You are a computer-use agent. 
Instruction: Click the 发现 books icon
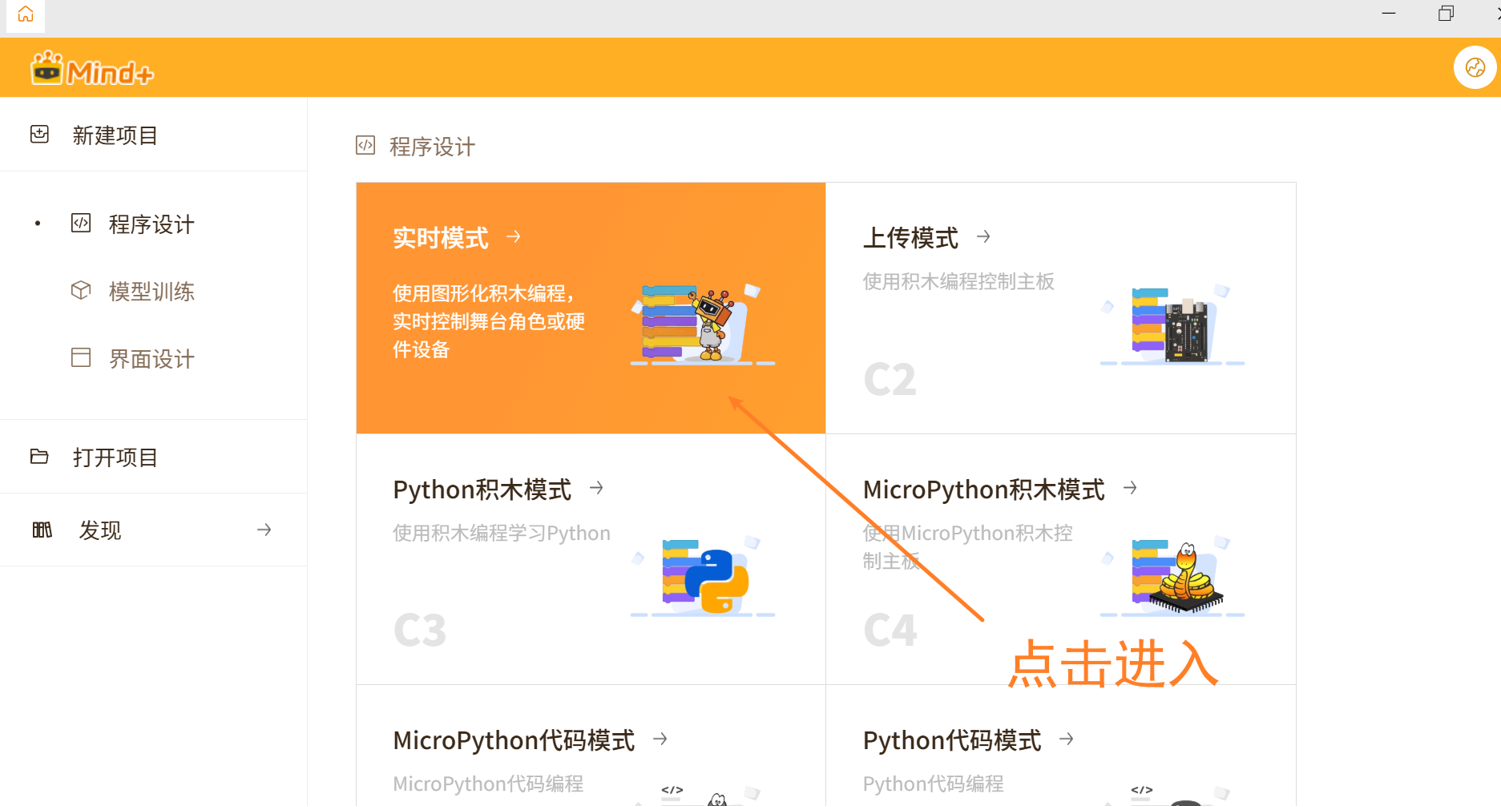42,530
